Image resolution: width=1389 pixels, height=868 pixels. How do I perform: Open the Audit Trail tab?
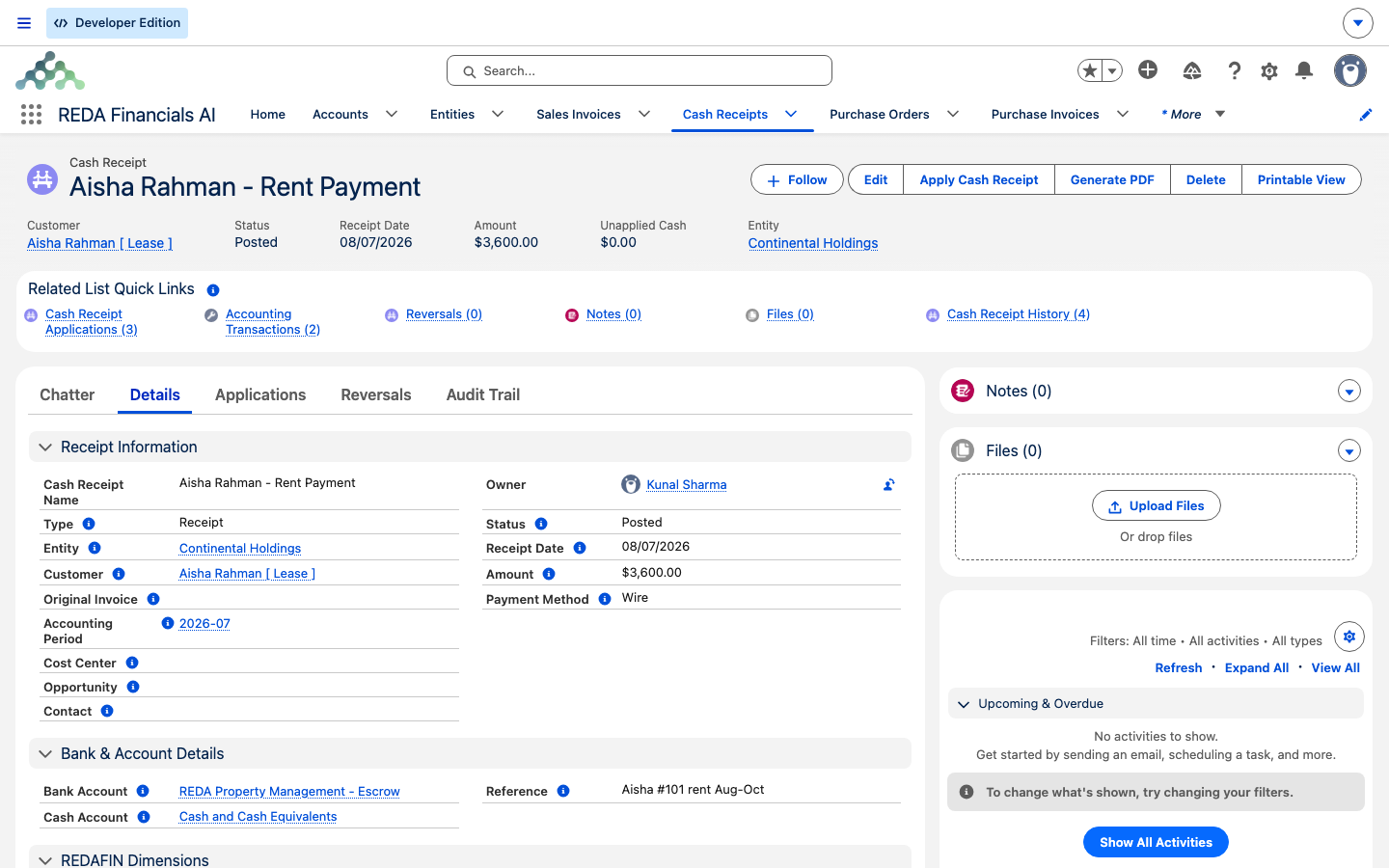point(483,394)
